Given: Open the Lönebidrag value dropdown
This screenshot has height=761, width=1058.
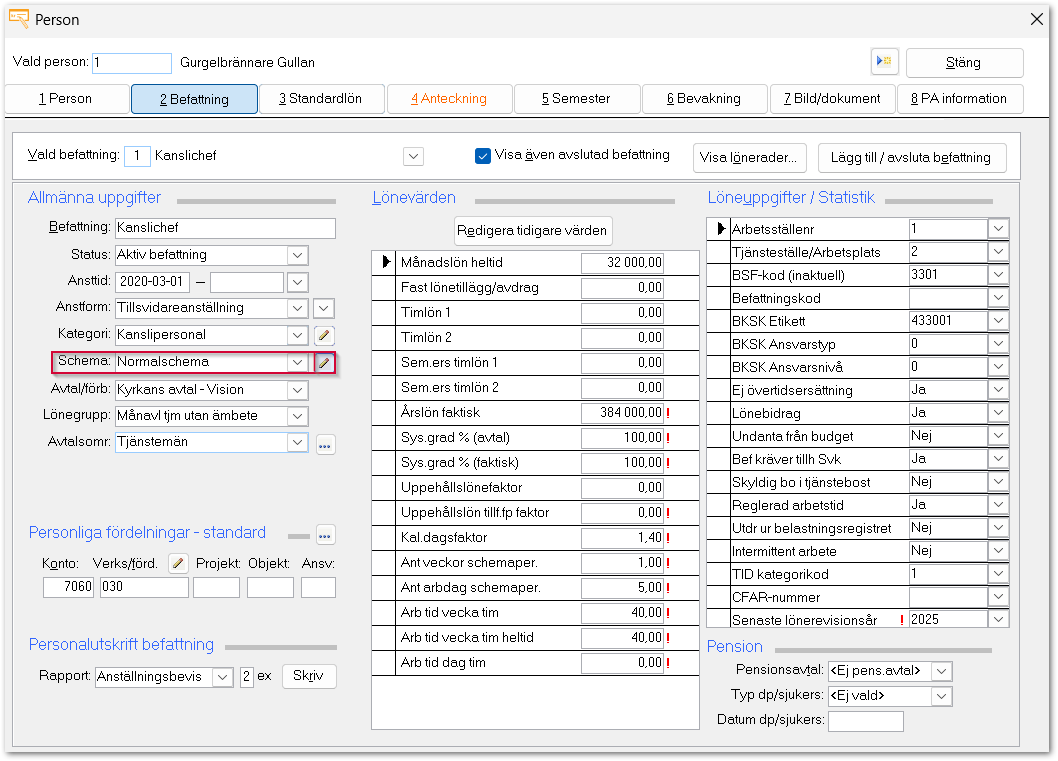Looking at the screenshot, I should [998, 413].
